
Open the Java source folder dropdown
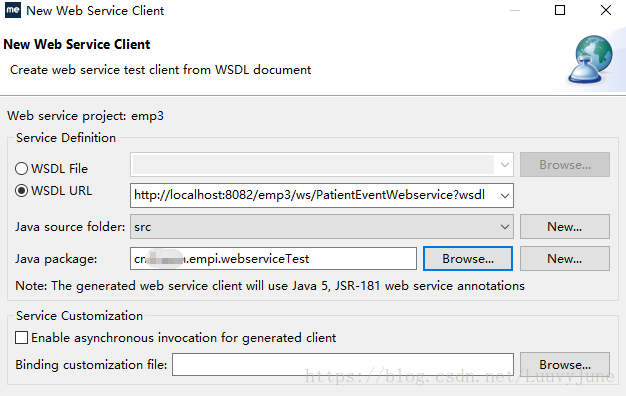(505, 227)
